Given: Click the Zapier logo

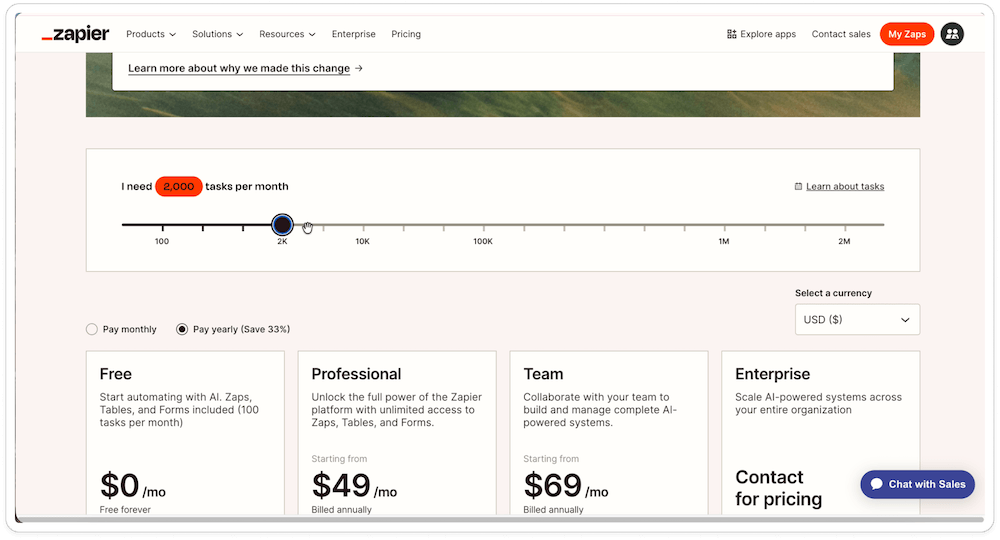Looking at the screenshot, I should pos(75,34).
